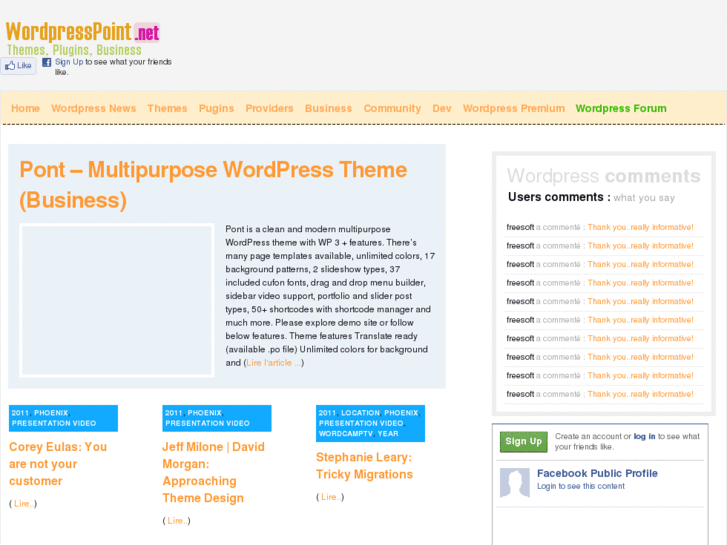Click the Pont theme featured image placeholder

coord(116,300)
